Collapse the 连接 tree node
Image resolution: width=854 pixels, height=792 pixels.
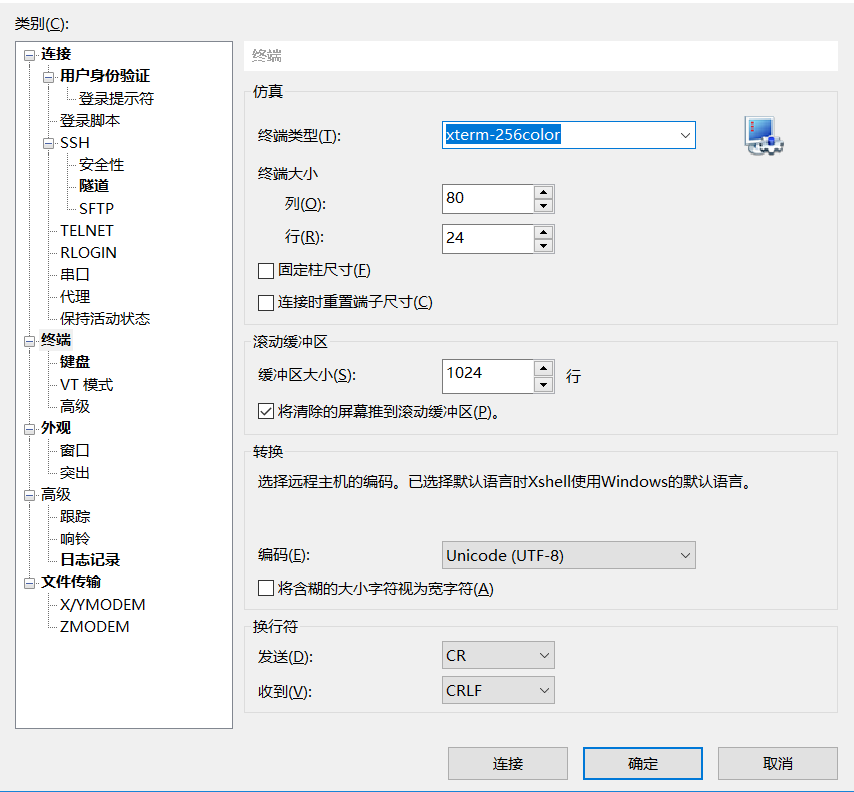point(30,55)
